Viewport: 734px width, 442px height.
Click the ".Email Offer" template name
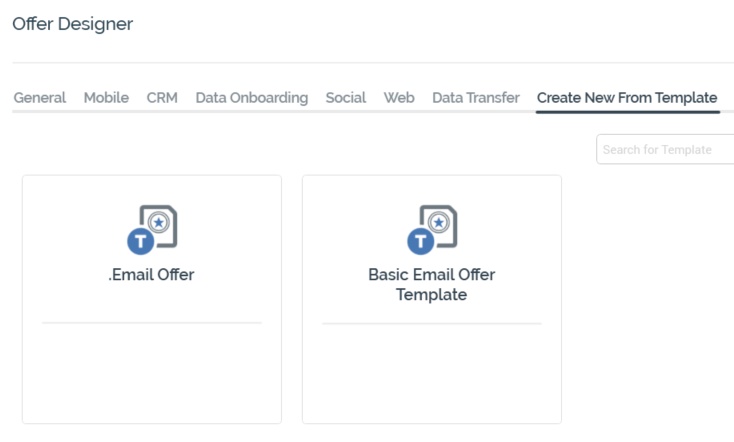[x=151, y=275]
